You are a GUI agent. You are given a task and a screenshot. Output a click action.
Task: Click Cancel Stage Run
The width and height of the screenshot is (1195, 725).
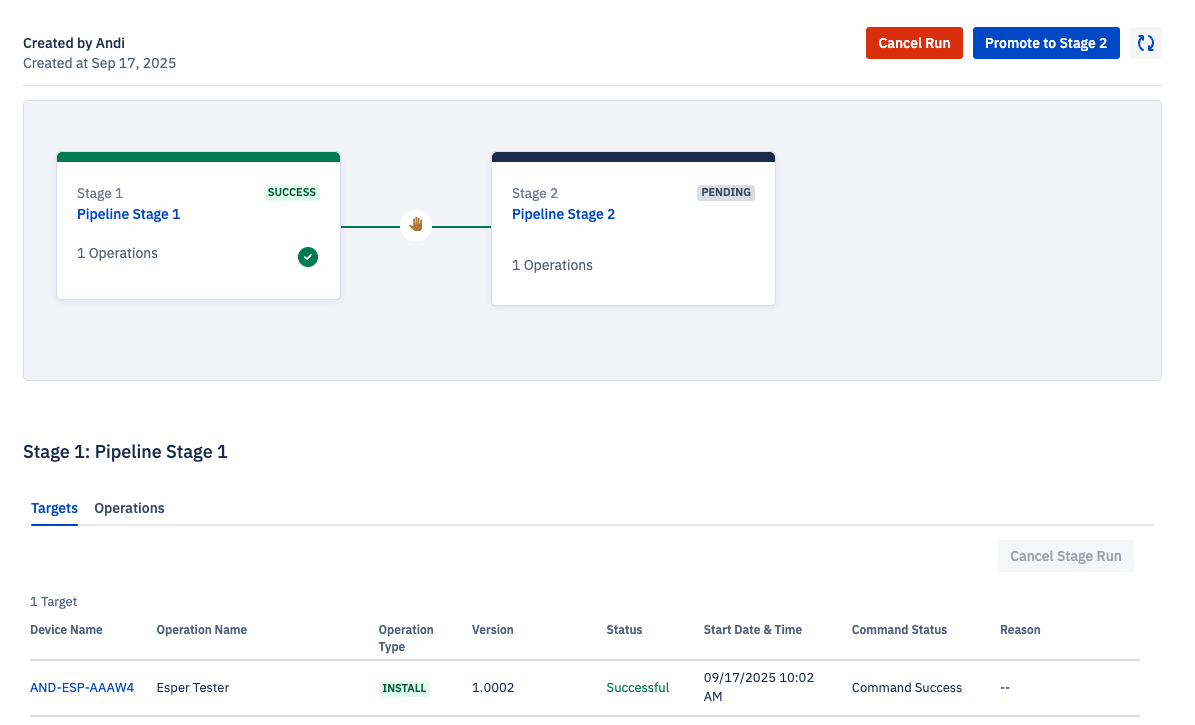pyautogui.click(x=1065, y=556)
